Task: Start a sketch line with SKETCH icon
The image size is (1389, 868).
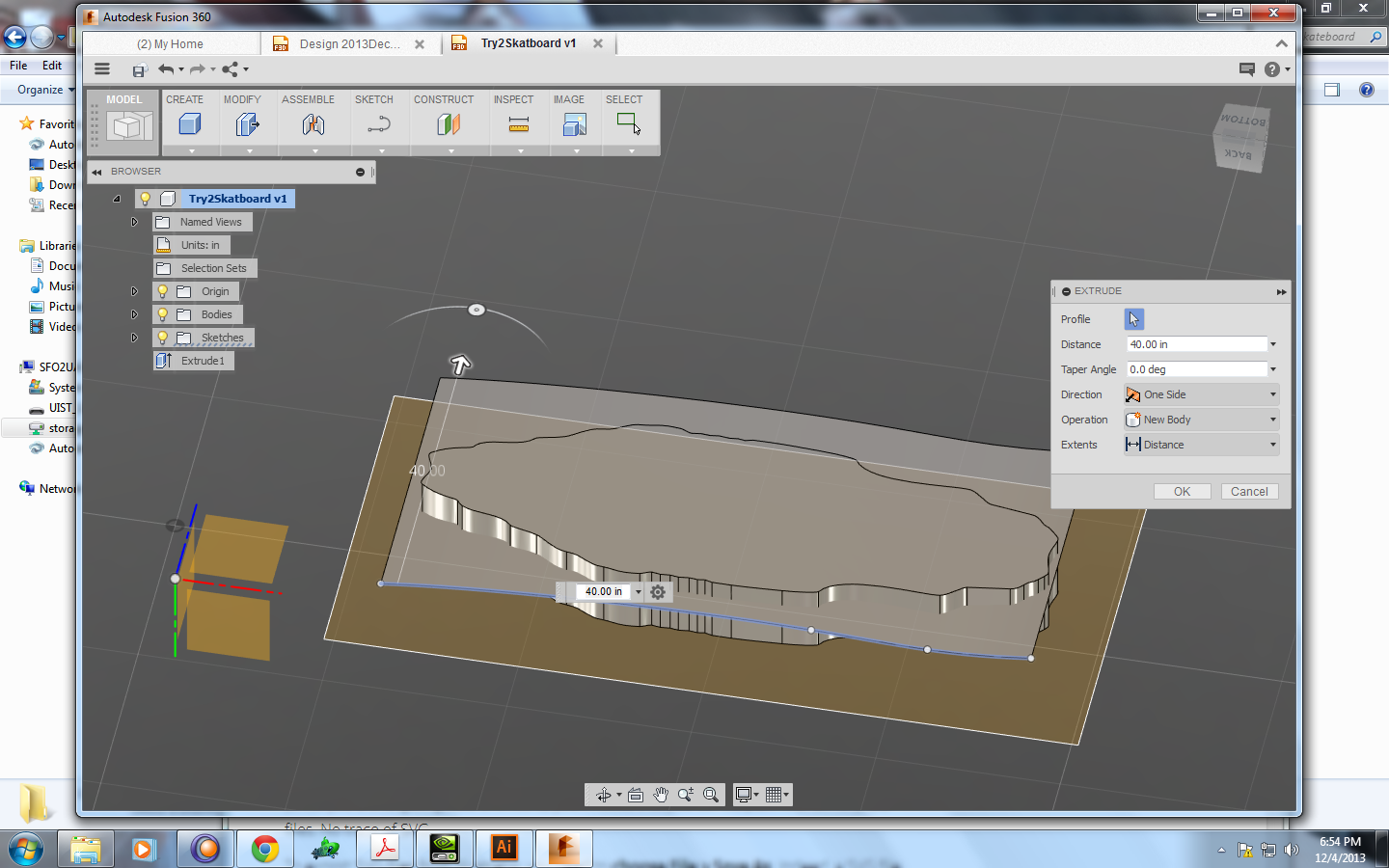Action: [379, 124]
